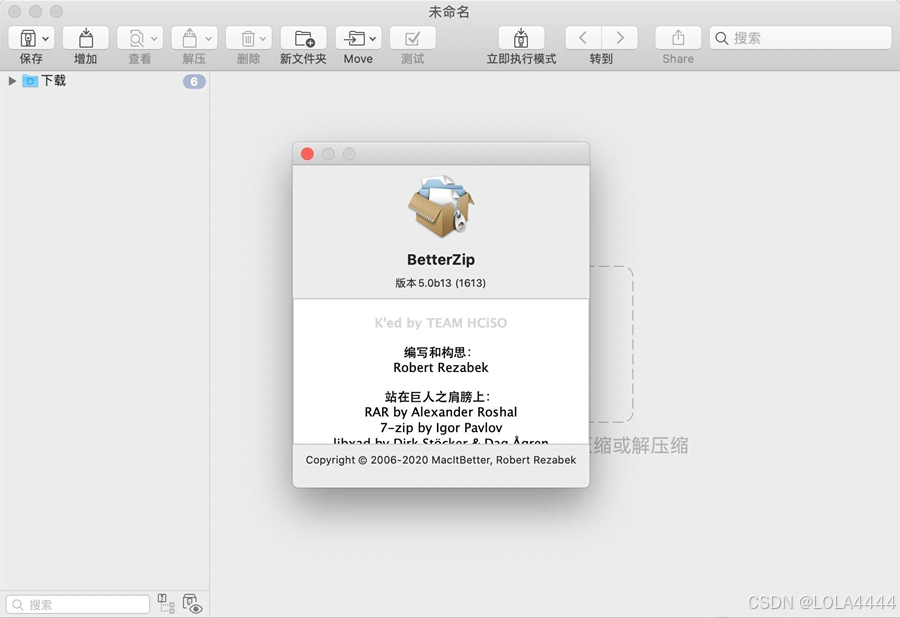Toggle the immediate mode (立即执行模式) button
This screenshot has height=618, width=900.
click(521, 38)
